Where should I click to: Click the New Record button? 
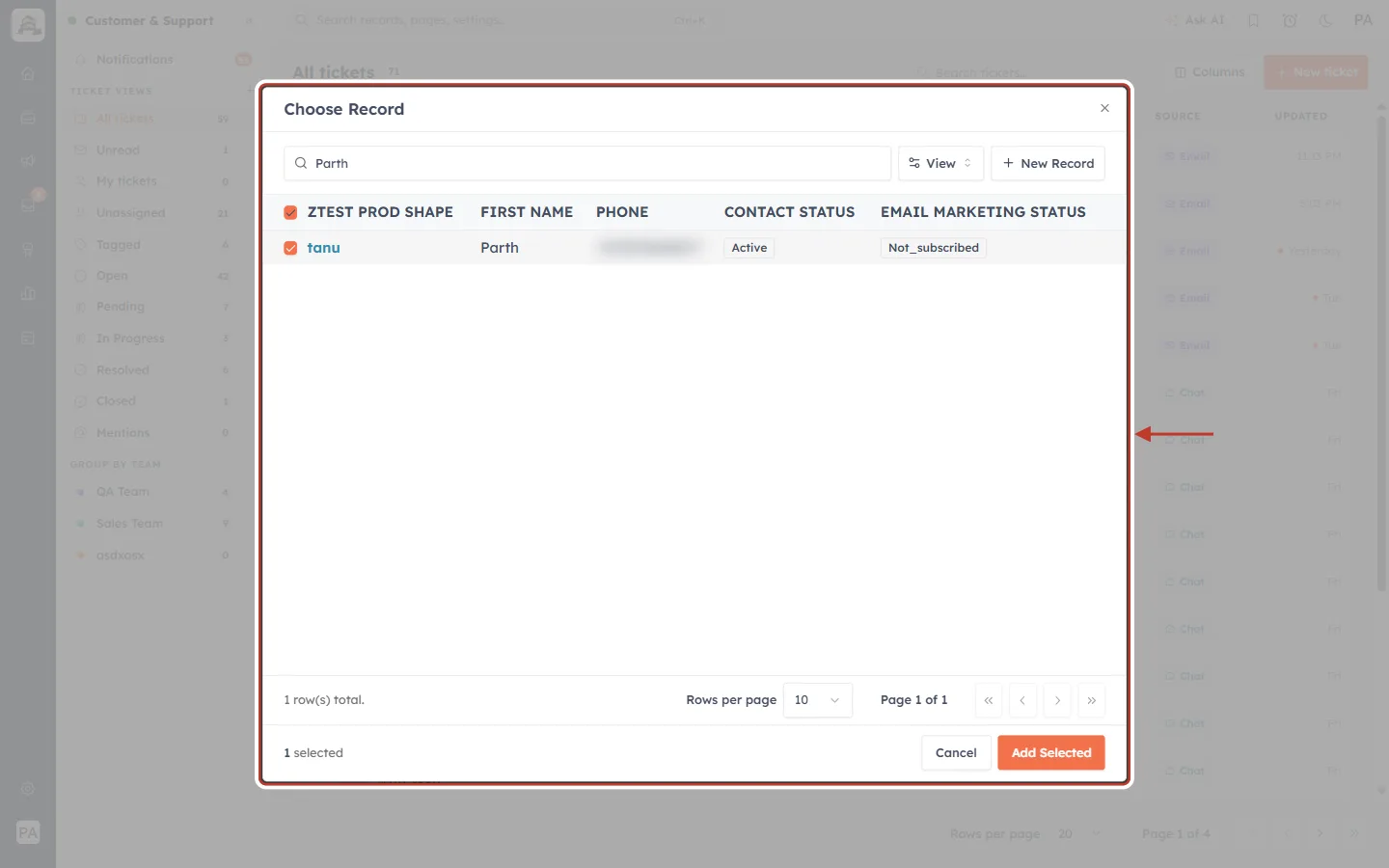point(1048,163)
